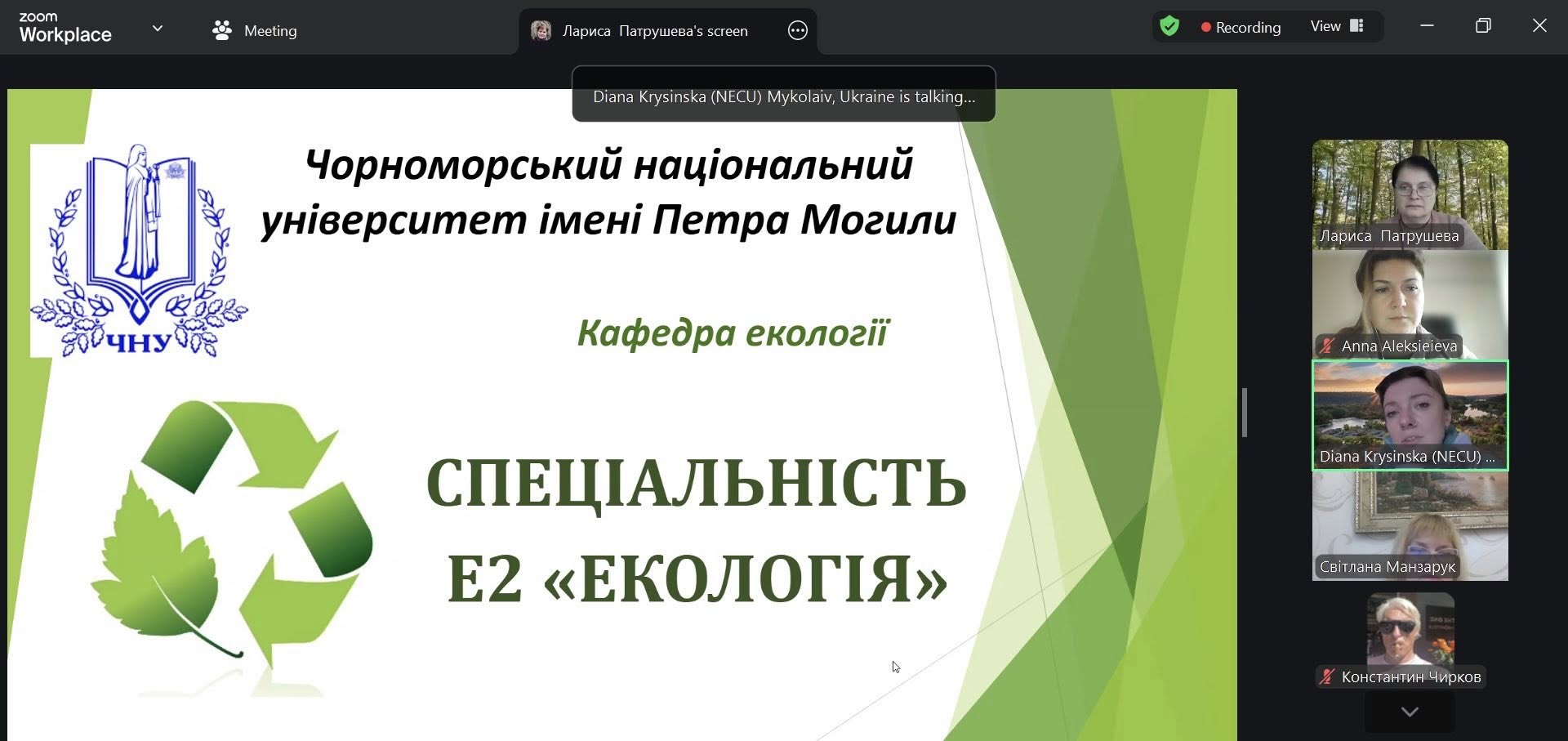Click the Meeting participants icon
The width and height of the screenshot is (1568, 741).
[x=221, y=31]
